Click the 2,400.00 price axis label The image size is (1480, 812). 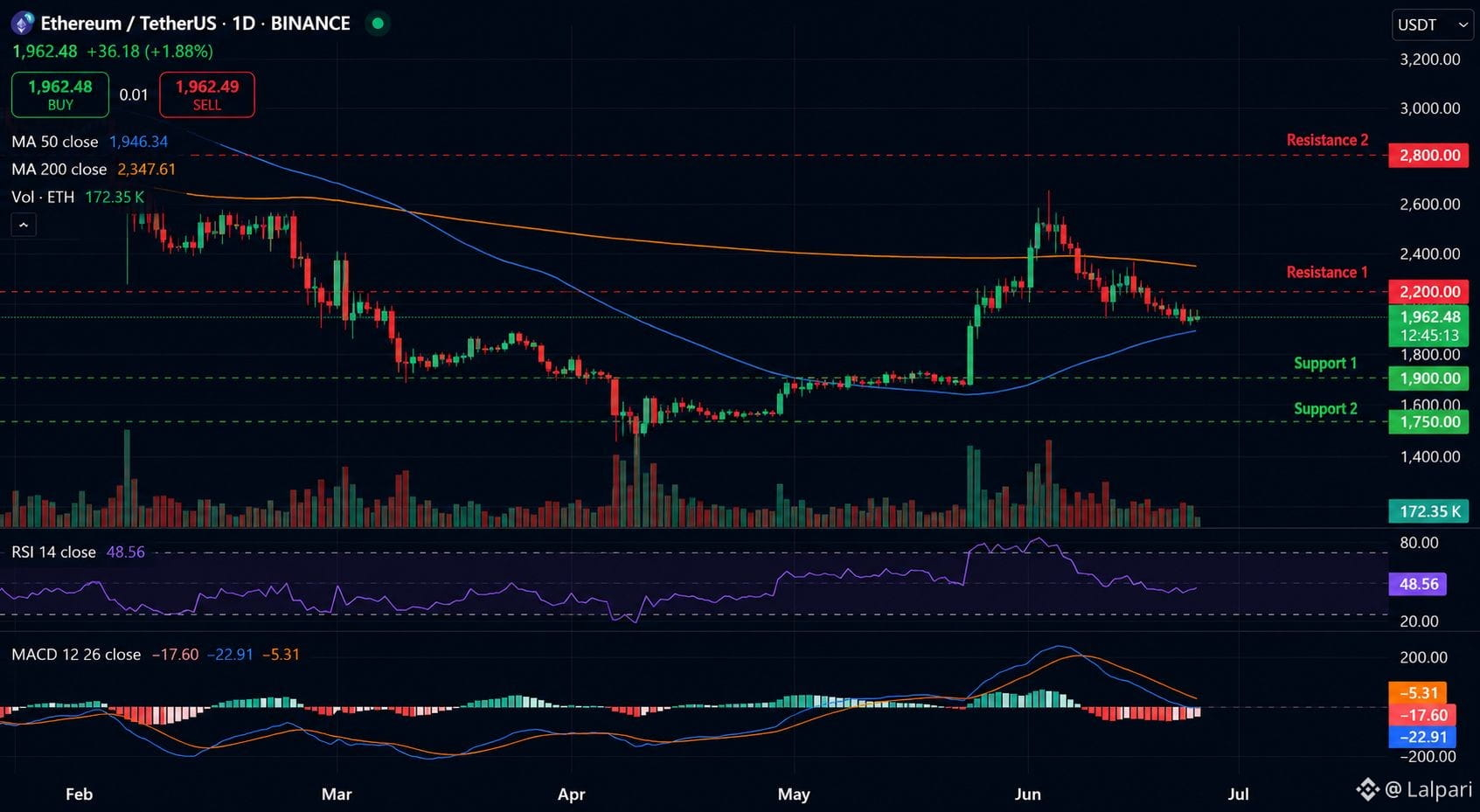coord(1429,254)
